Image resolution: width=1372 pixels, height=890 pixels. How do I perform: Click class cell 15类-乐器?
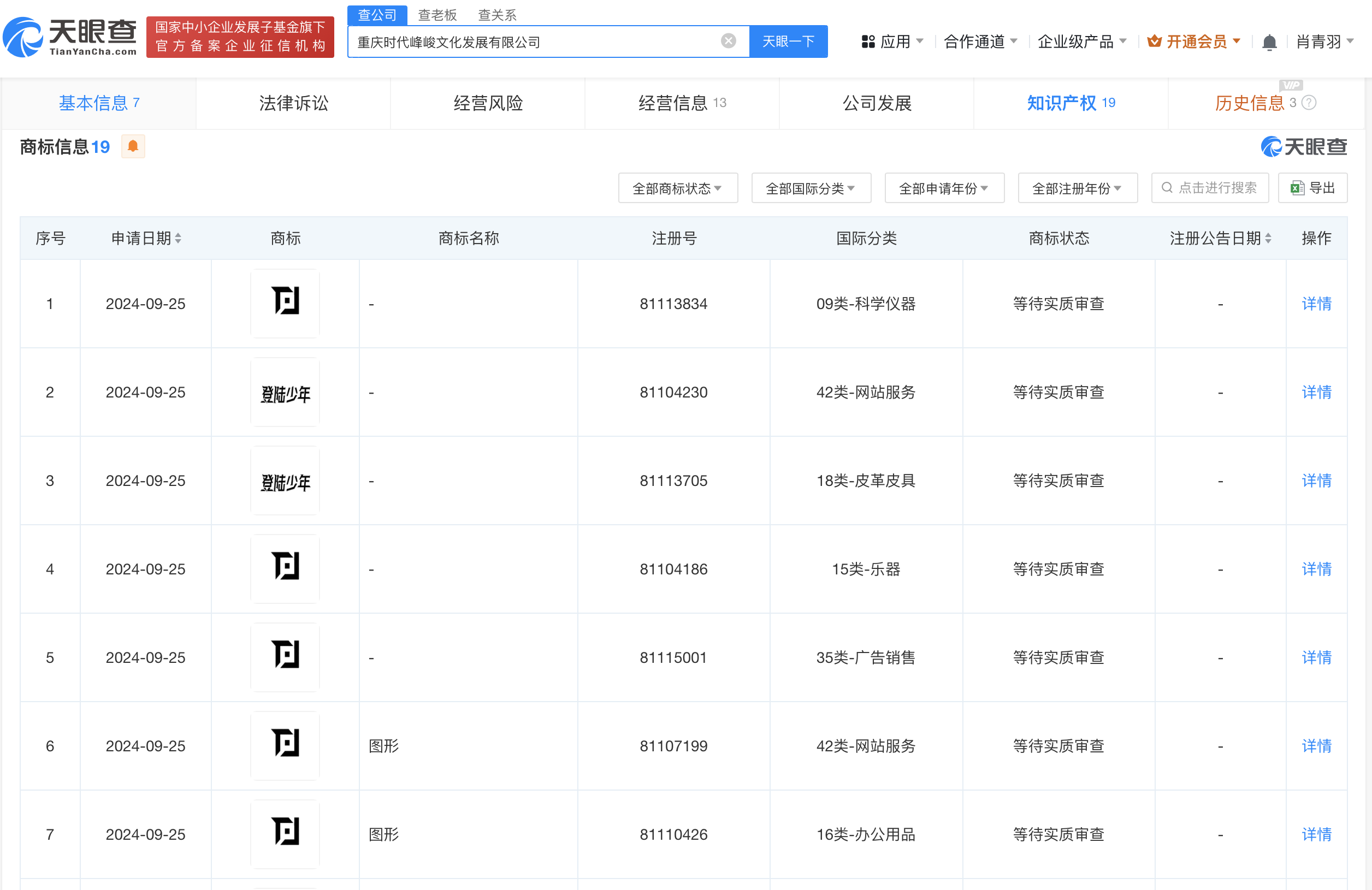point(866,569)
